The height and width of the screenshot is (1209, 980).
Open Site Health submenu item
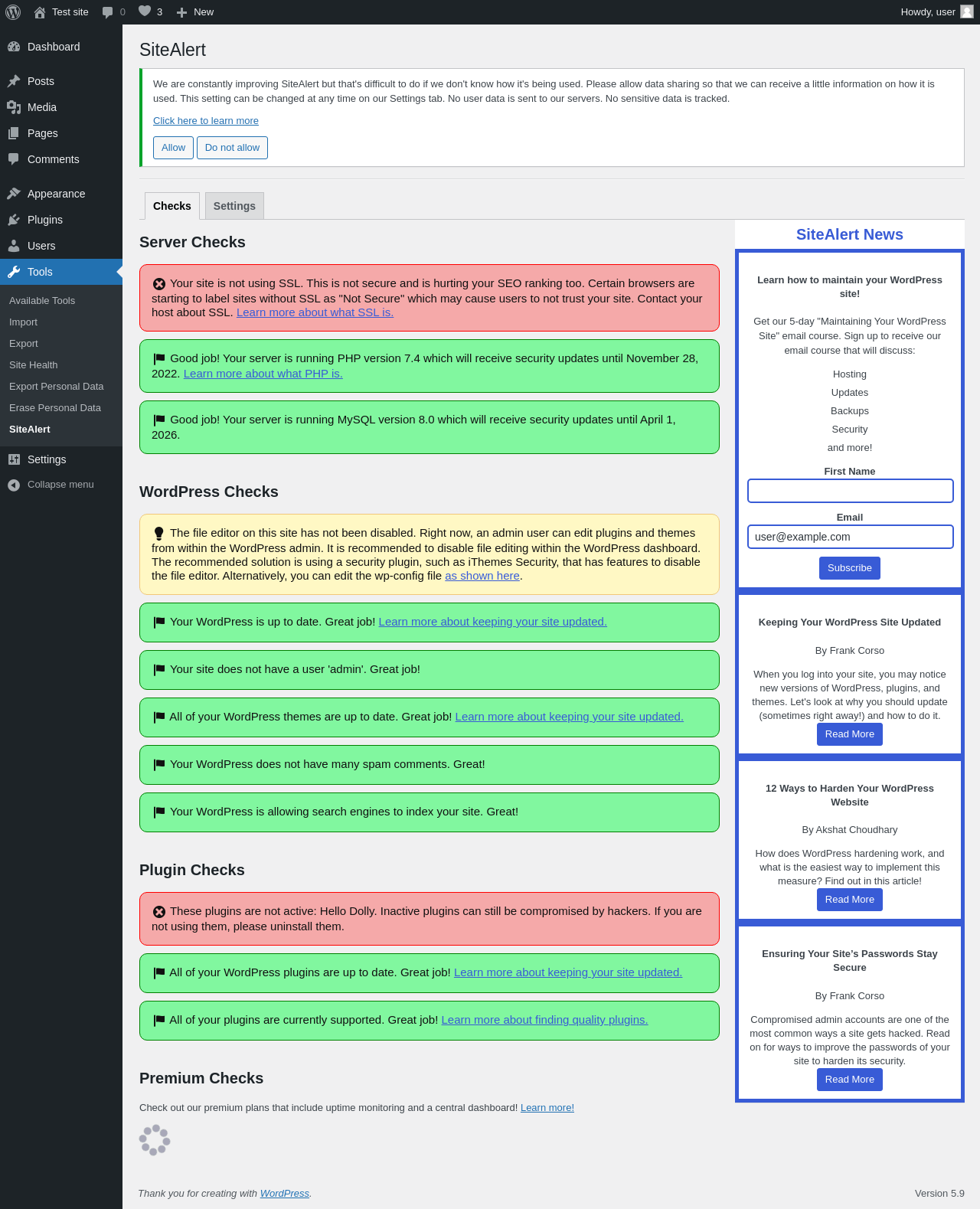[34, 365]
